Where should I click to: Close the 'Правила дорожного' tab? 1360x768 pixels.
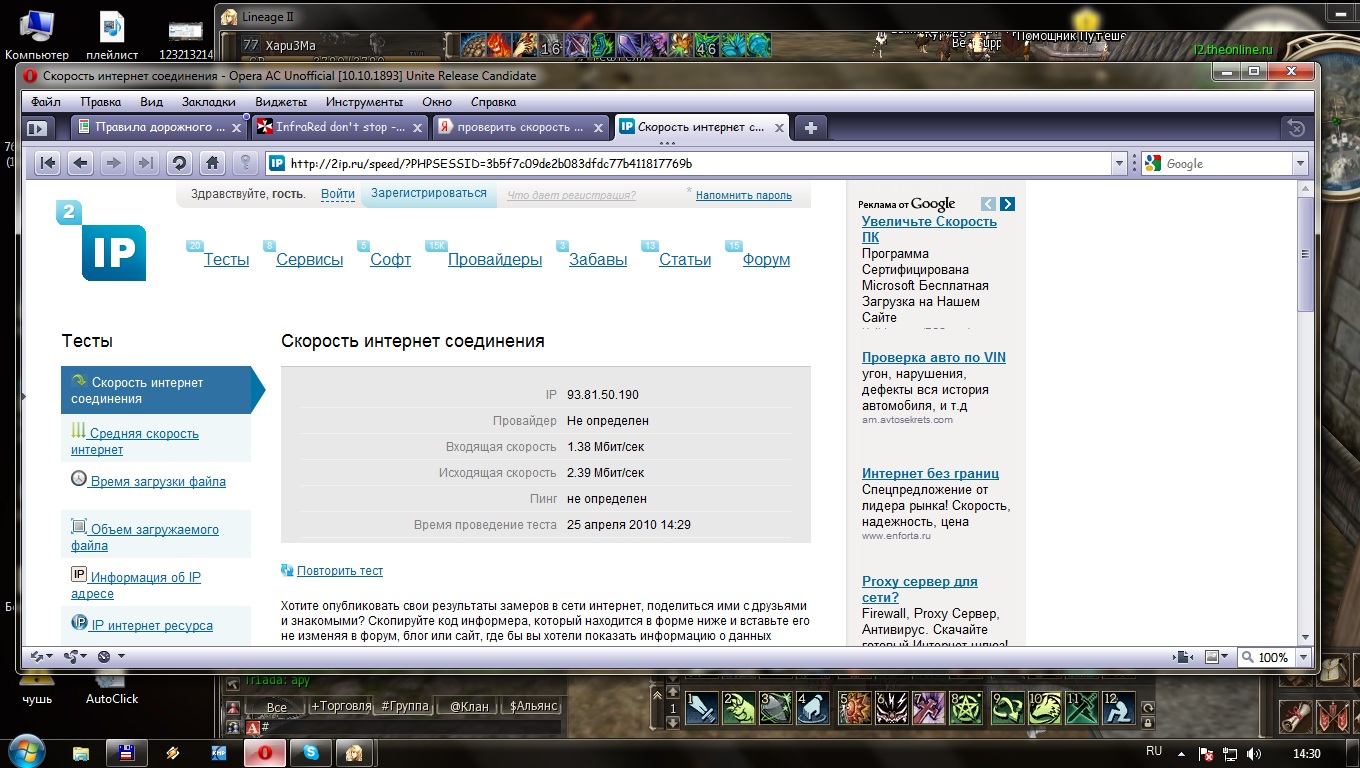point(237,128)
